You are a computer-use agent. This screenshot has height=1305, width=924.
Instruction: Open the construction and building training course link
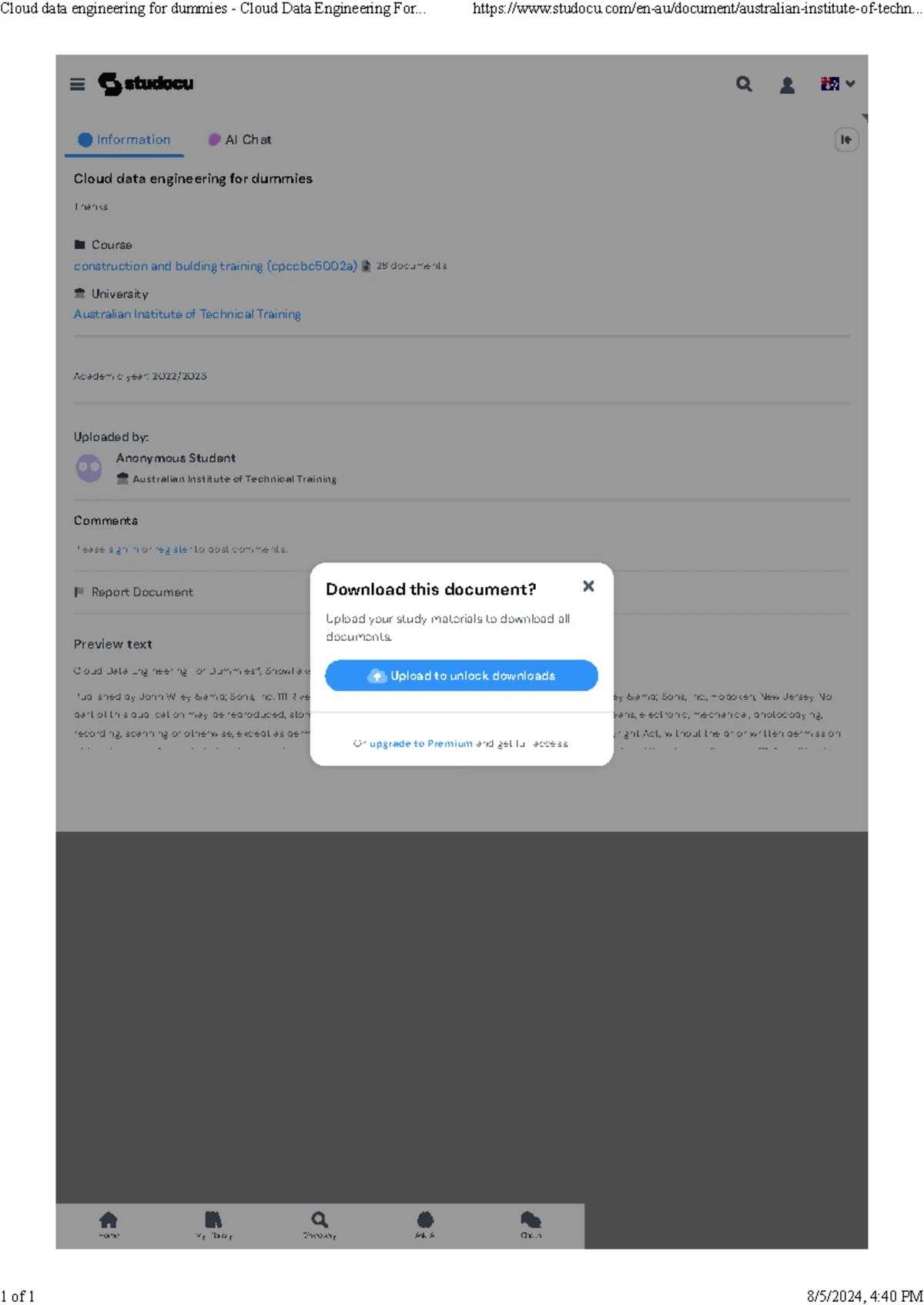(216, 266)
